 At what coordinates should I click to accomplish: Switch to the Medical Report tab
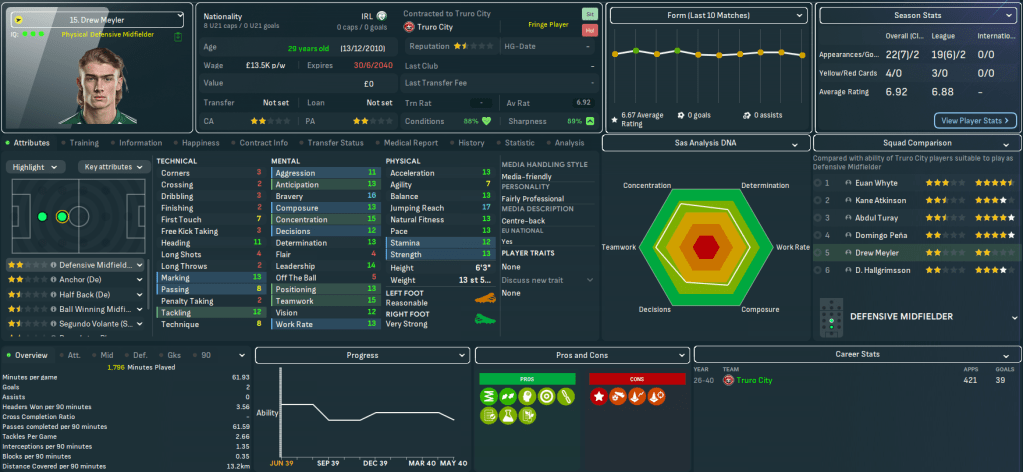[x=410, y=143]
